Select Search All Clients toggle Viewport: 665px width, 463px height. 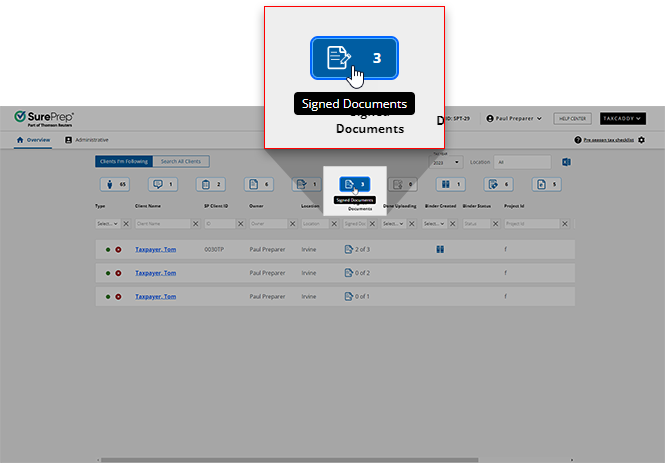(181, 162)
